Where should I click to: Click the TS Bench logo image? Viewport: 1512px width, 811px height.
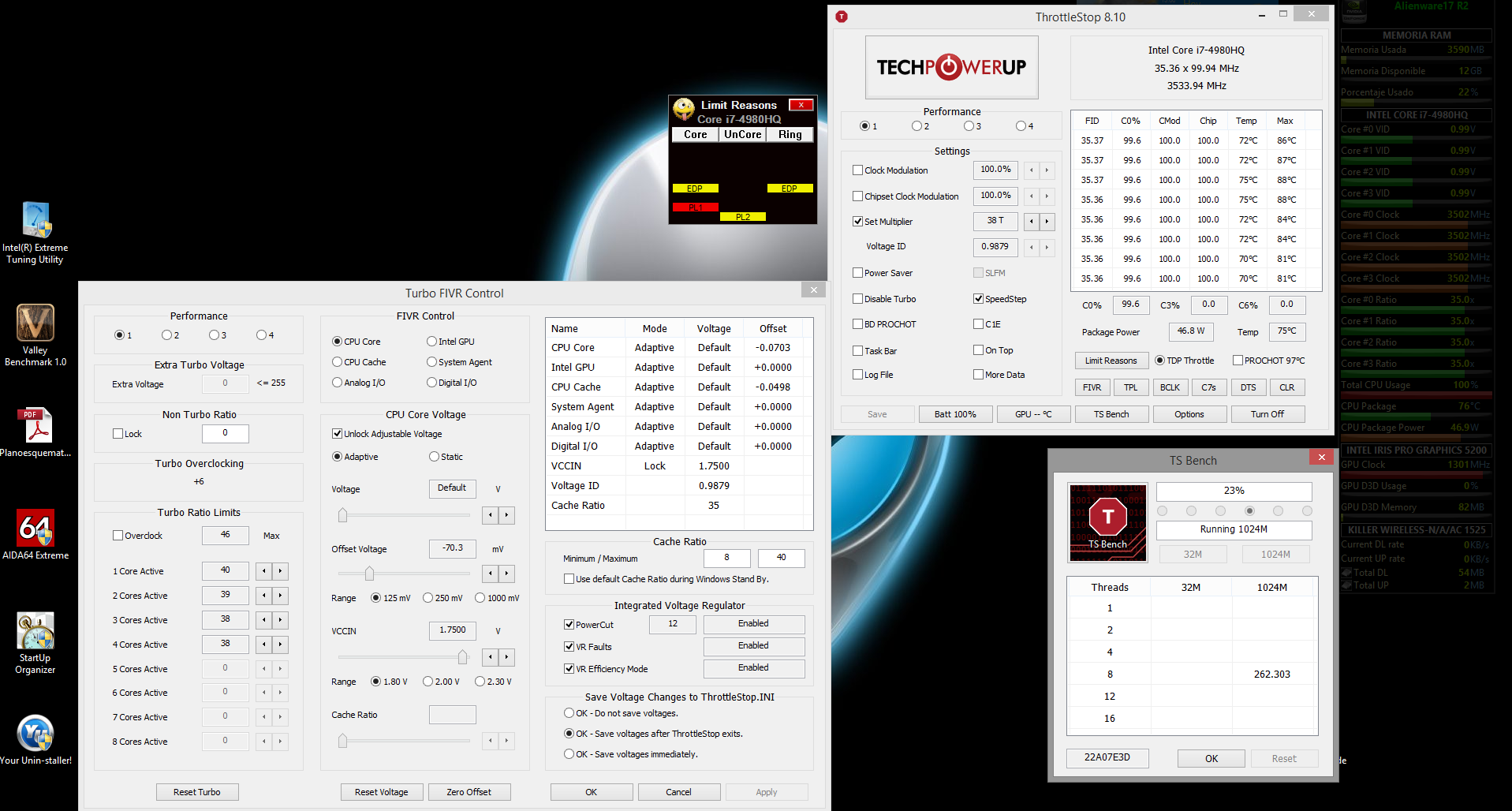pos(1107,522)
